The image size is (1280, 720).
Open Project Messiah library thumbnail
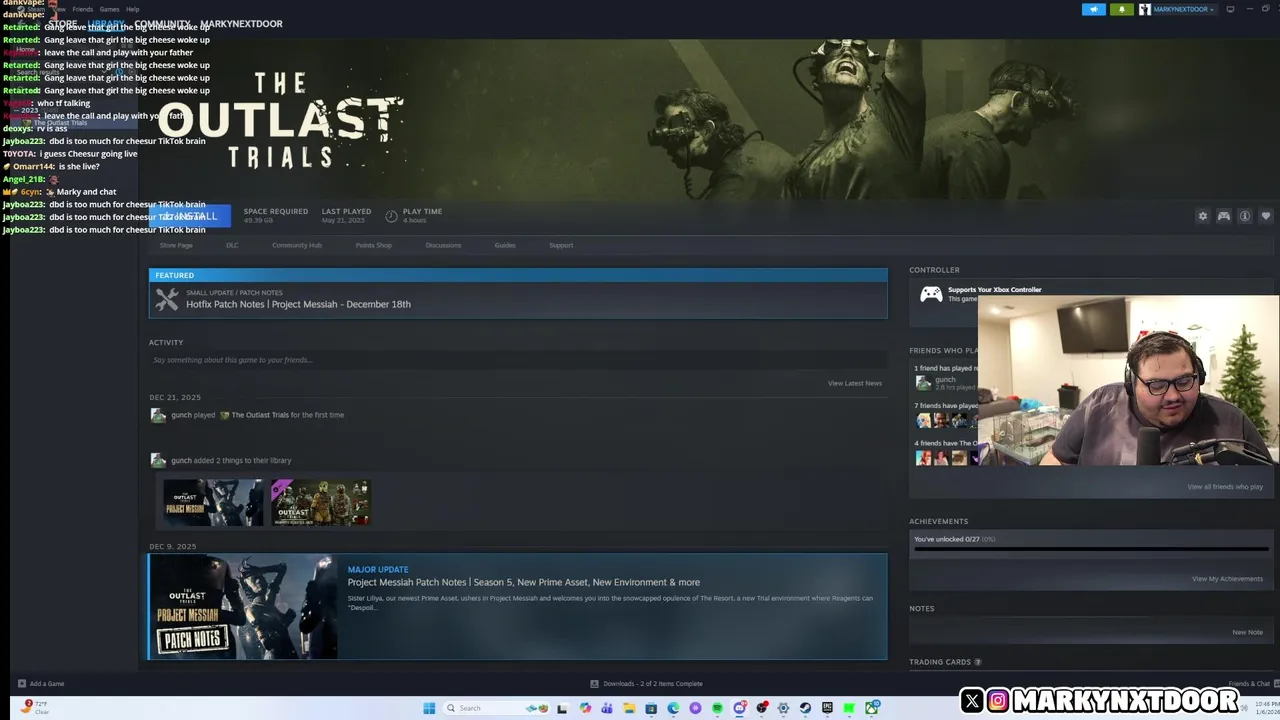tap(213, 502)
